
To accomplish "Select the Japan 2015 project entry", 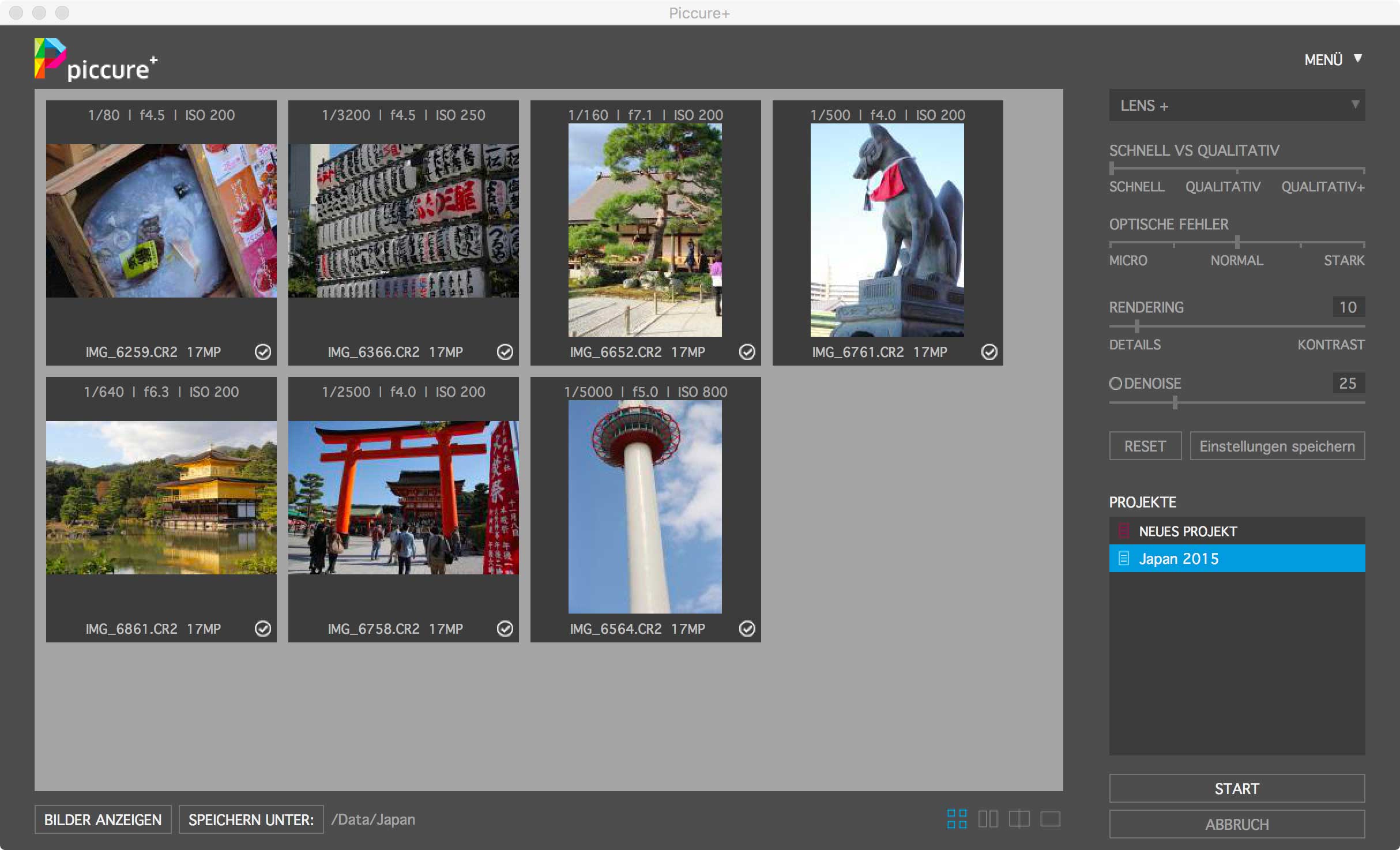I will [x=1237, y=558].
